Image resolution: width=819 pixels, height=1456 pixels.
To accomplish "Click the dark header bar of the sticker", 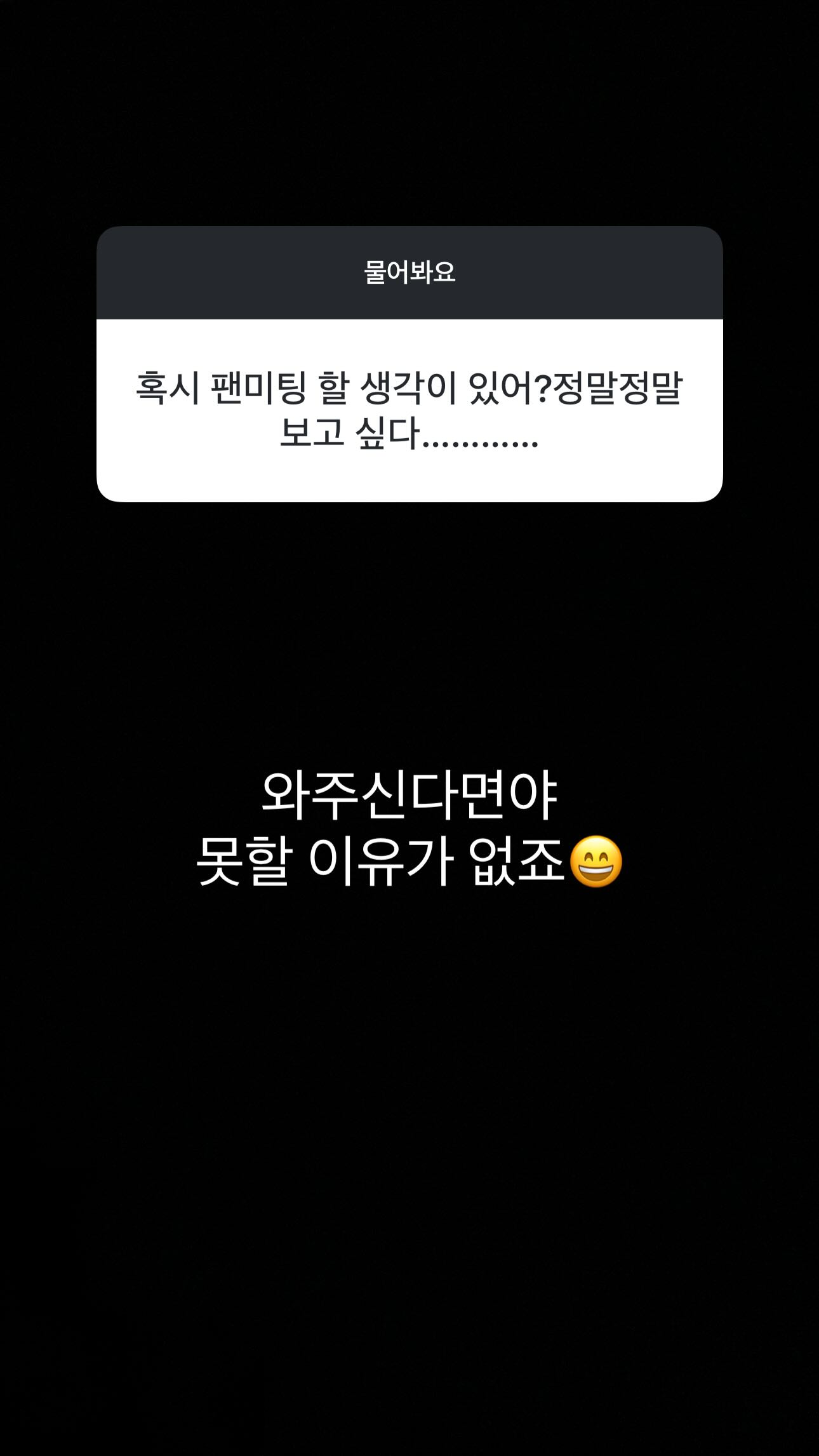I will pyautogui.click(x=409, y=272).
